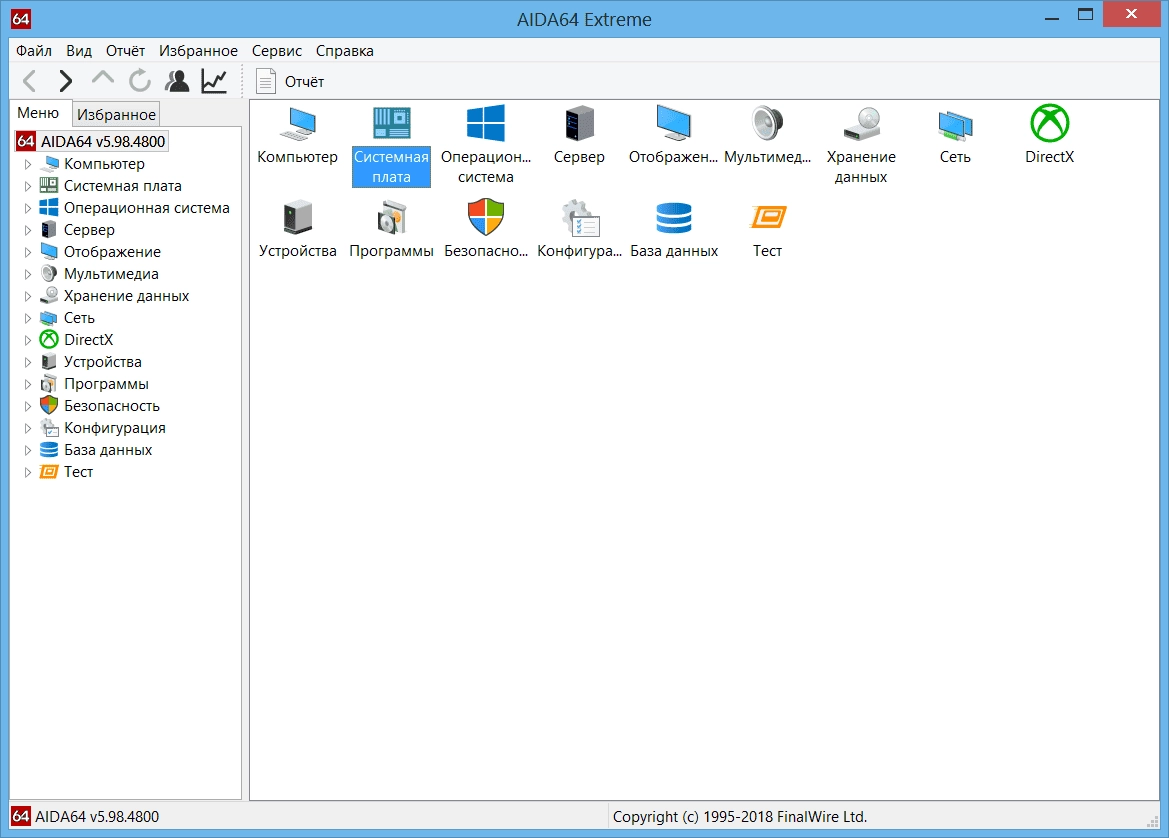
Task: Open the Справка menu
Action: [x=344, y=51]
